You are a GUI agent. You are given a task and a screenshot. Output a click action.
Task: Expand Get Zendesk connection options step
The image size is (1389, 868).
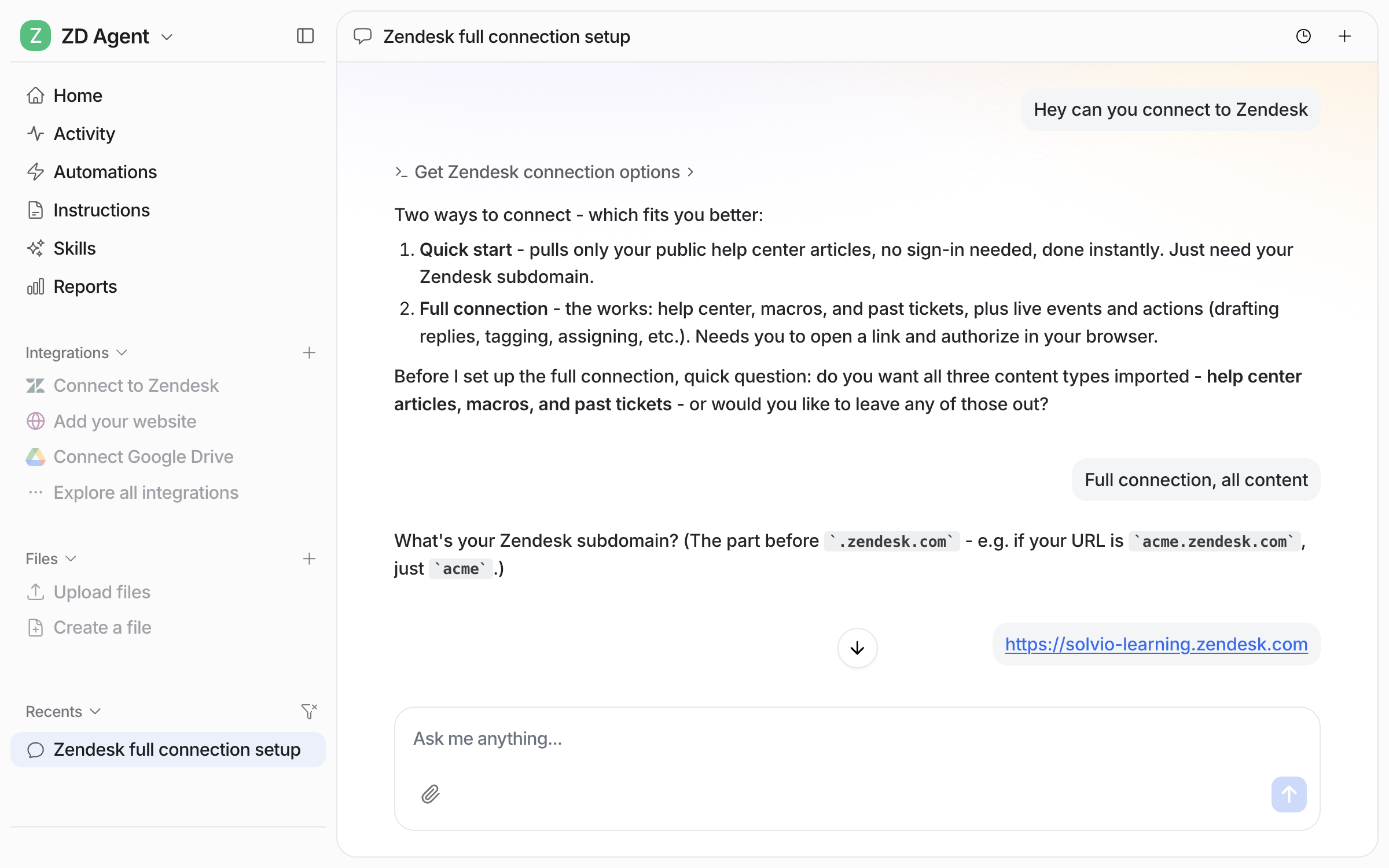click(x=544, y=172)
